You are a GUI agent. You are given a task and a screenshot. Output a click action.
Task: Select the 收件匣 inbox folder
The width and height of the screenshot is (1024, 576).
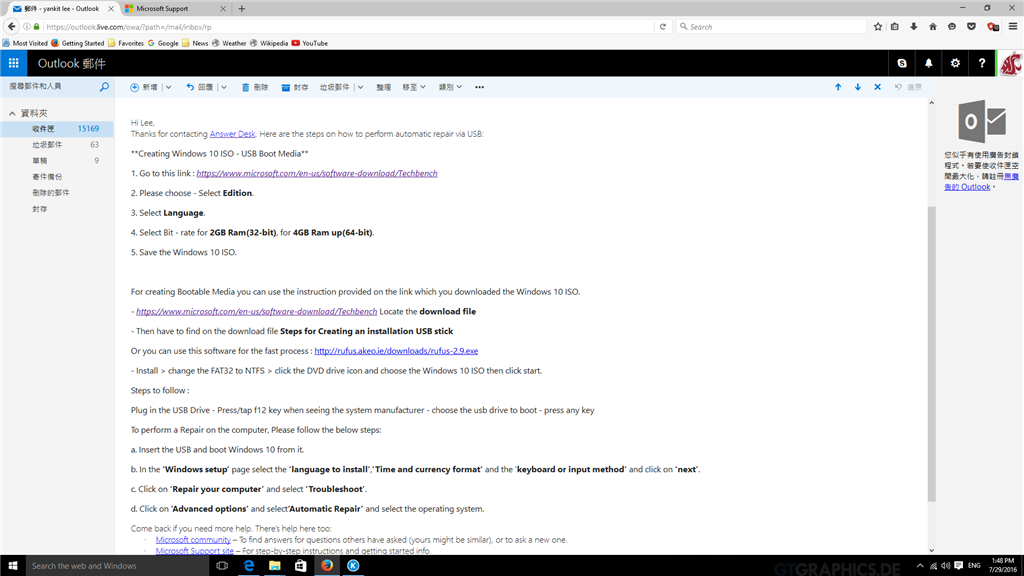click(x=57, y=129)
